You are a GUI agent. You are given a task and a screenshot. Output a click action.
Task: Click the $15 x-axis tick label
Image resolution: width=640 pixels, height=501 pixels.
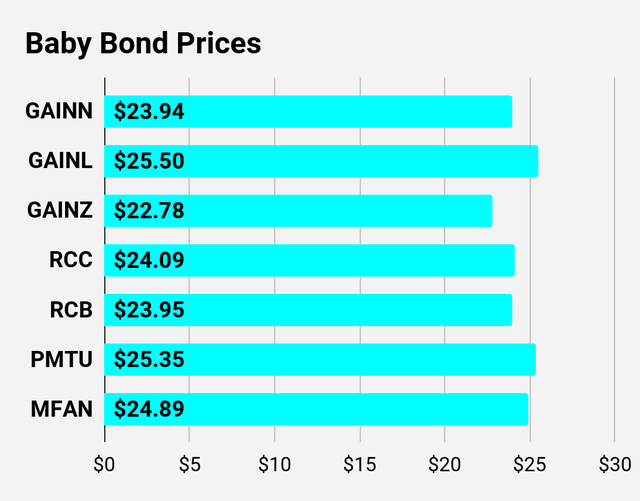359,464
